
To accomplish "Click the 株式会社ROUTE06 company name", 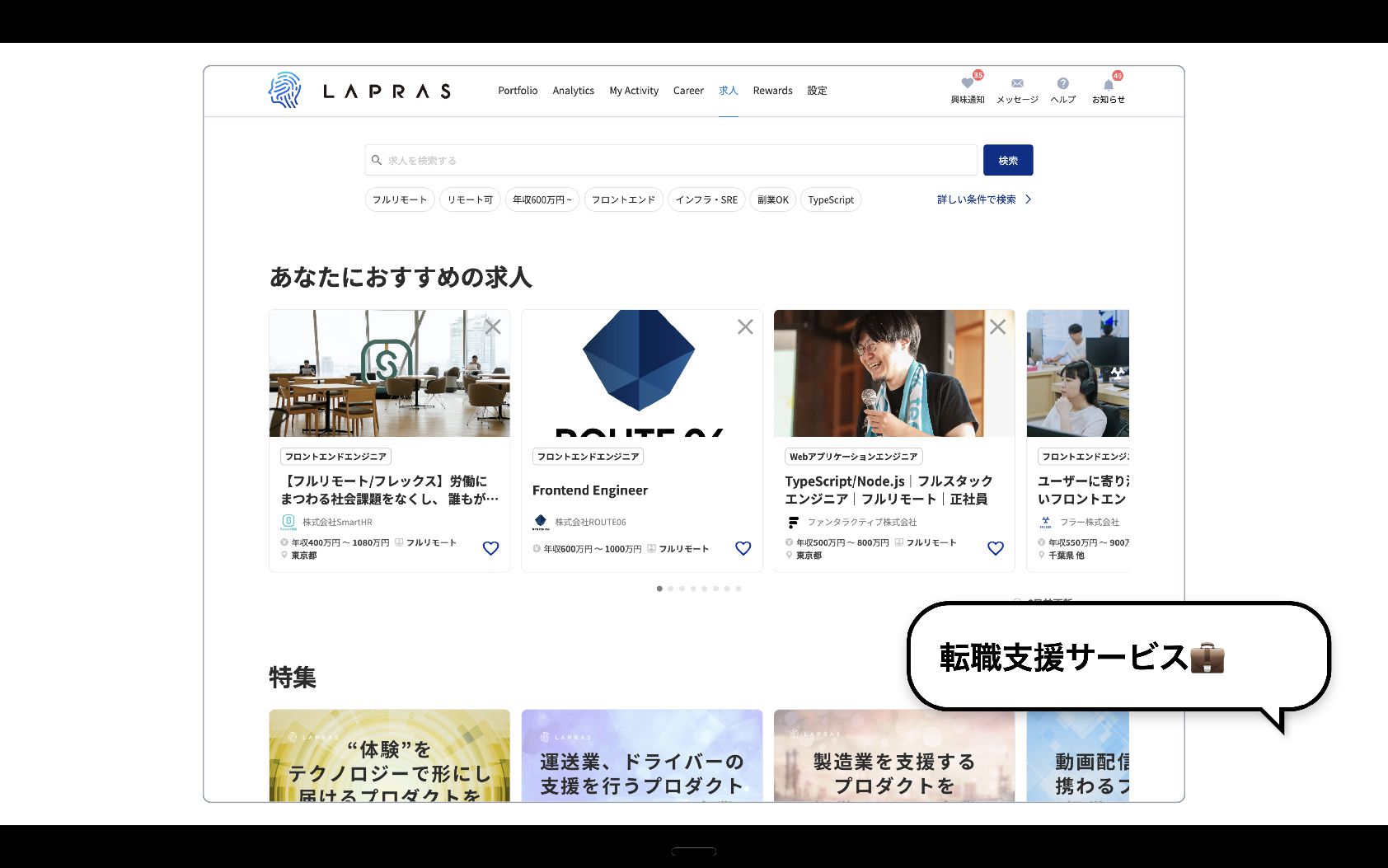I will (590, 523).
